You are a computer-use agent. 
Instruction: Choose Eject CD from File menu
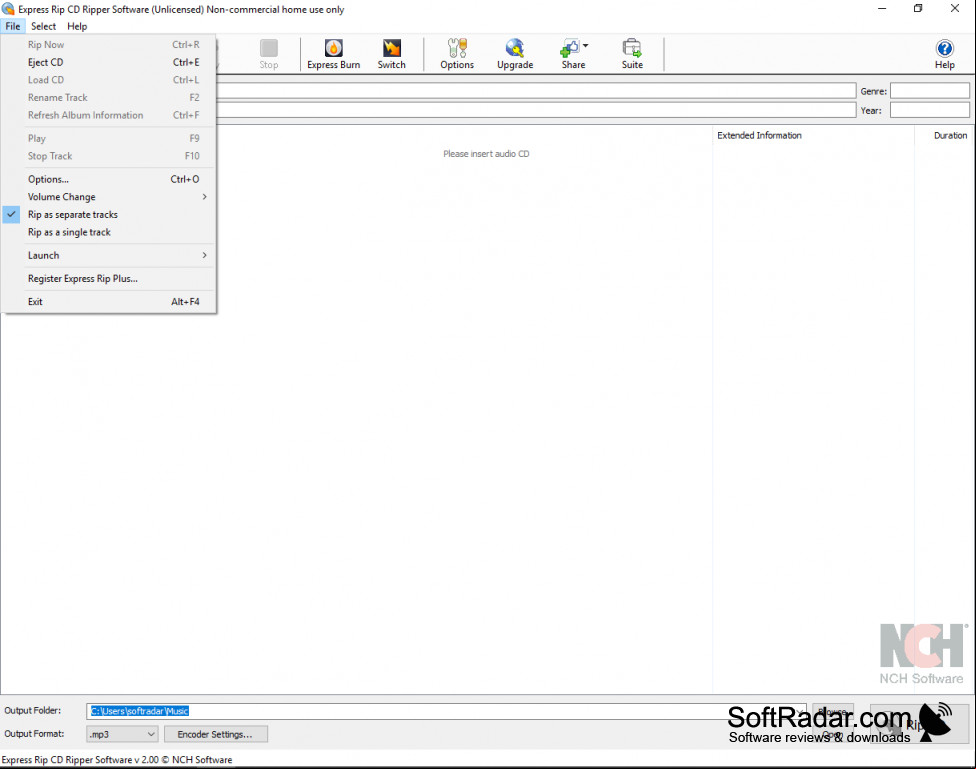click(x=108, y=62)
